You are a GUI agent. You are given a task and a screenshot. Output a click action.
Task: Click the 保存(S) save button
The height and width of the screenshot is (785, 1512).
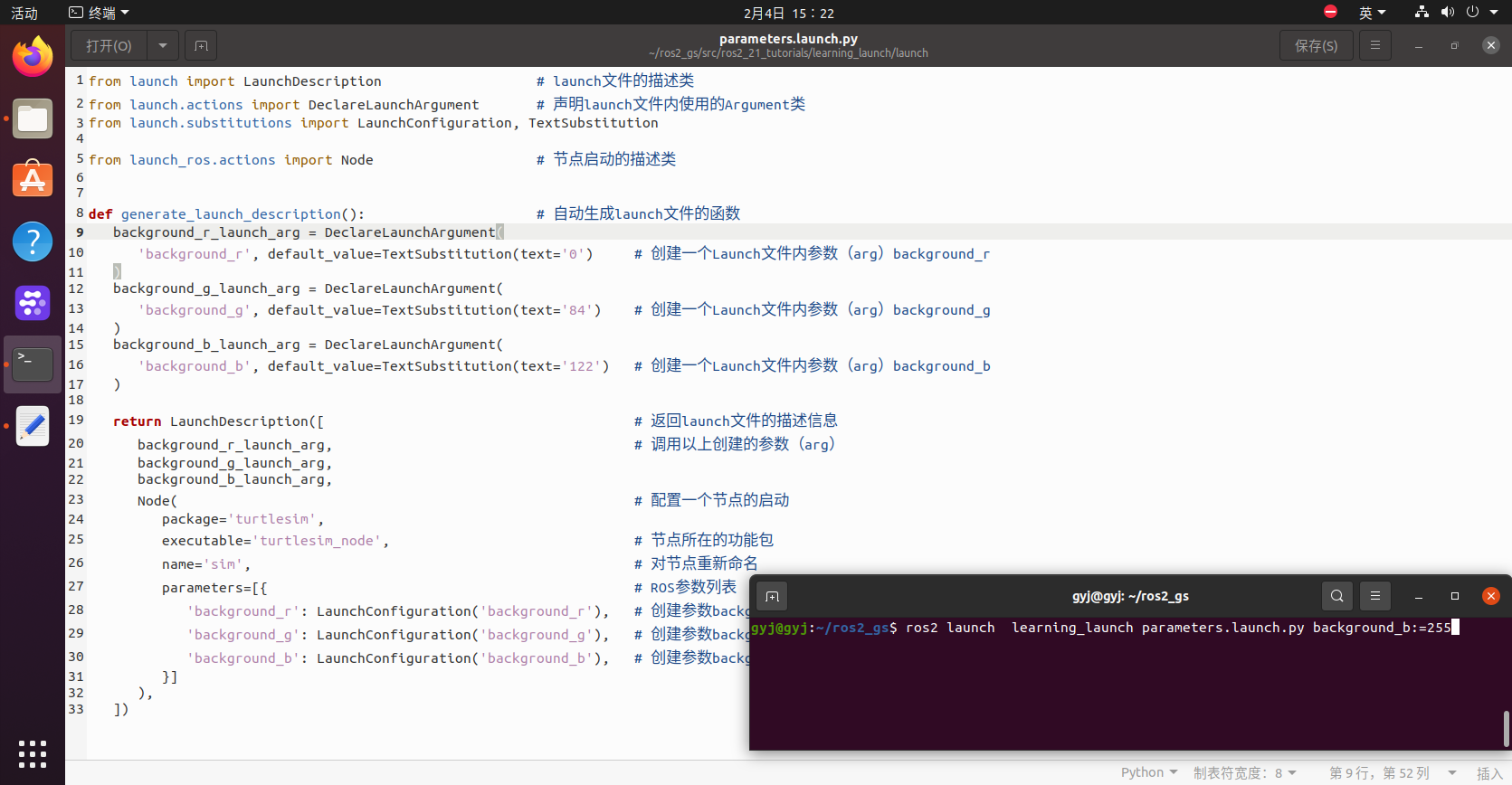(1316, 45)
